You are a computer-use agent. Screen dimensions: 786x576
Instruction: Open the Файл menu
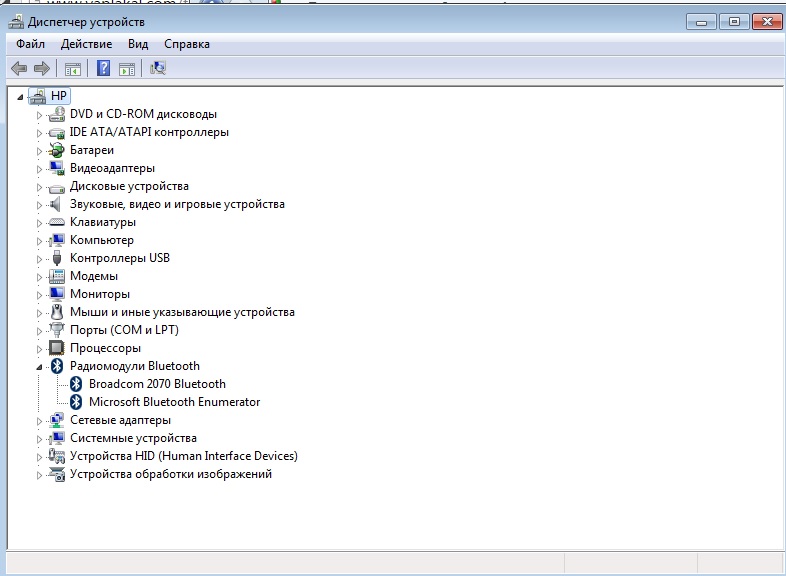31,44
